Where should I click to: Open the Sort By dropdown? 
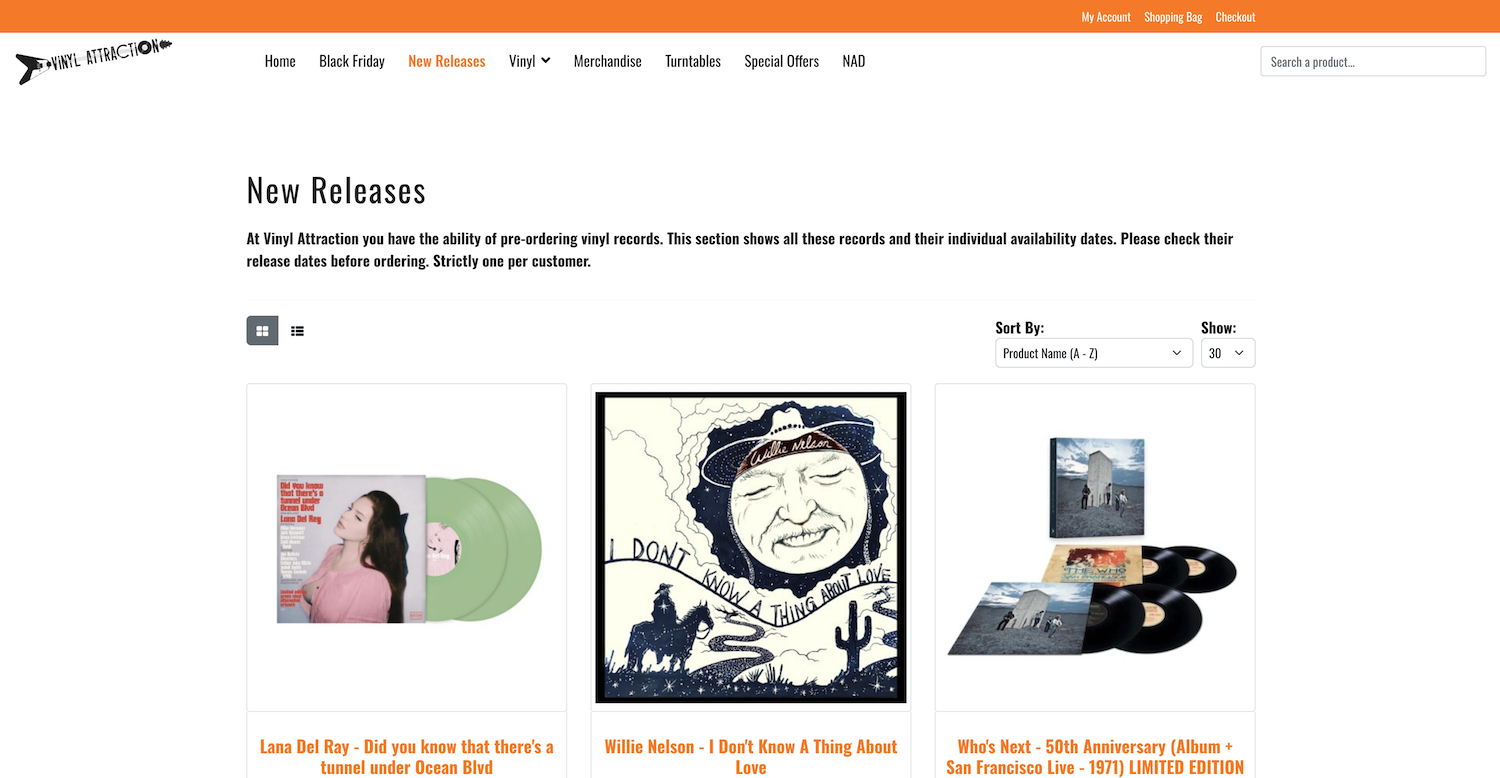click(x=1093, y=353)
